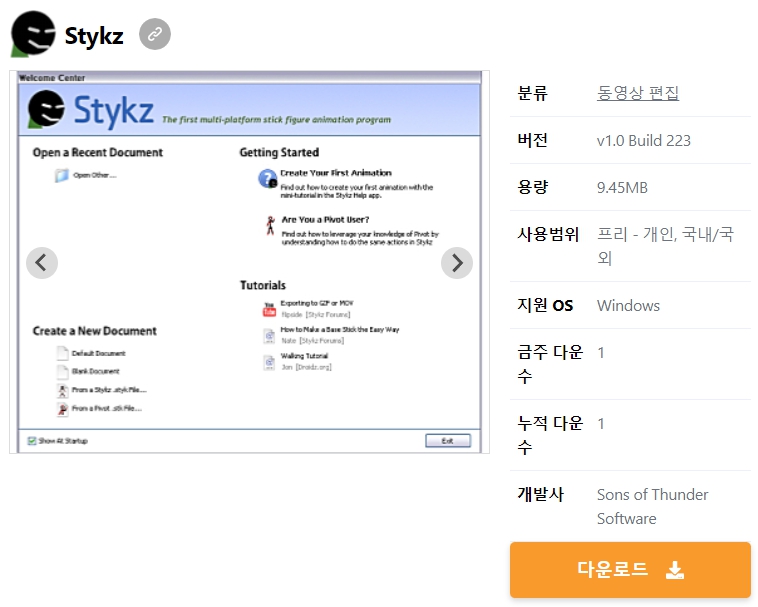The height and width of the screenshot is (607, 758).
Task: Click the 분류 label
Action: coord(532,93)
